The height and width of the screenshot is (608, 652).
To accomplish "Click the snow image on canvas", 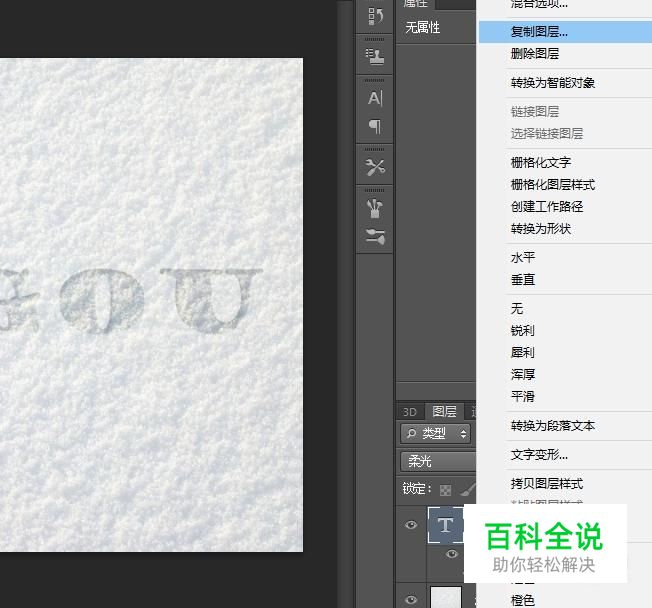I will click(151, 305).
